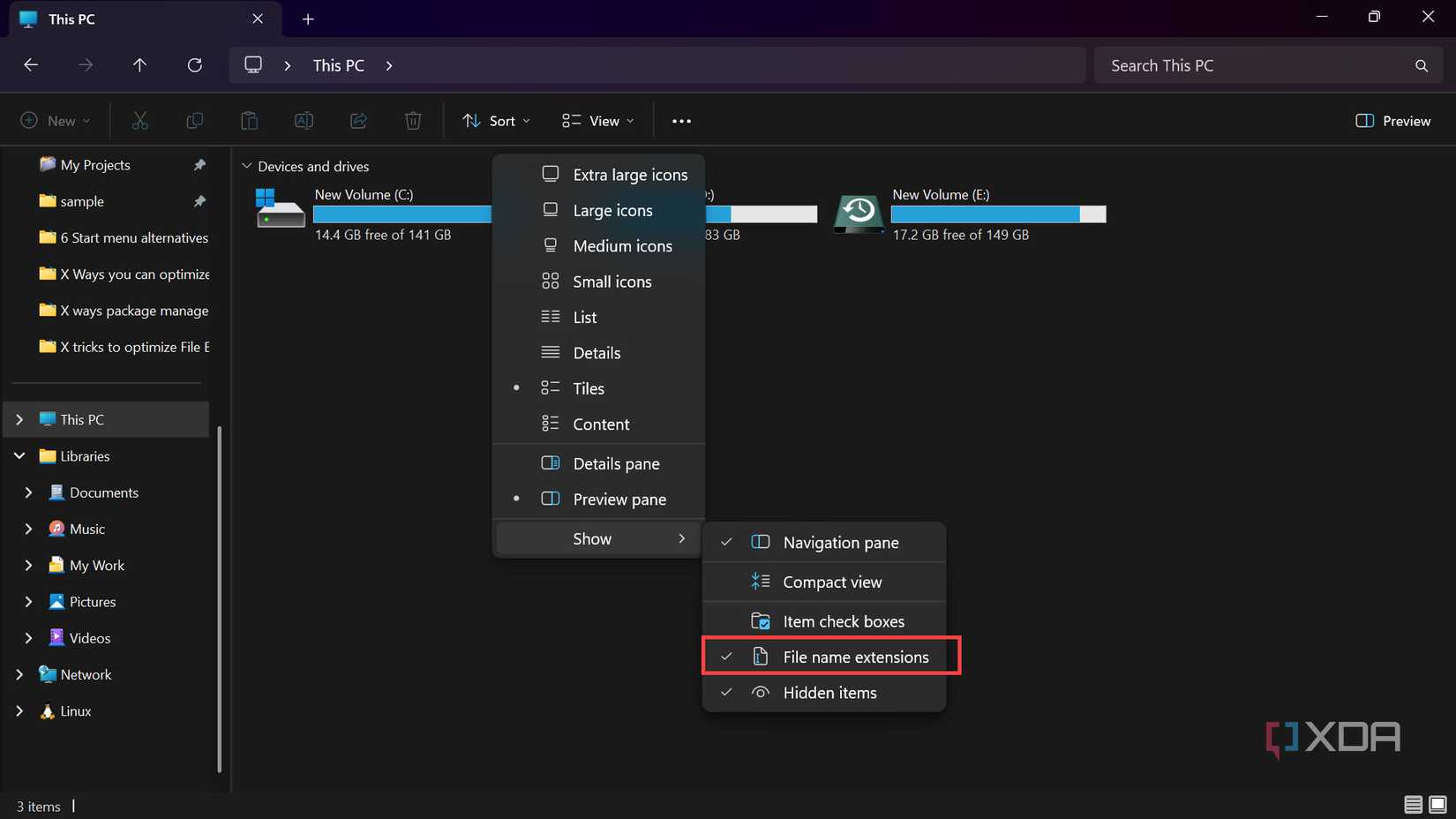Image resolution: width=1456 pixels, height=819 pixels.
Task: Click the Up arrow navigation icon
Action: (139, 65)
